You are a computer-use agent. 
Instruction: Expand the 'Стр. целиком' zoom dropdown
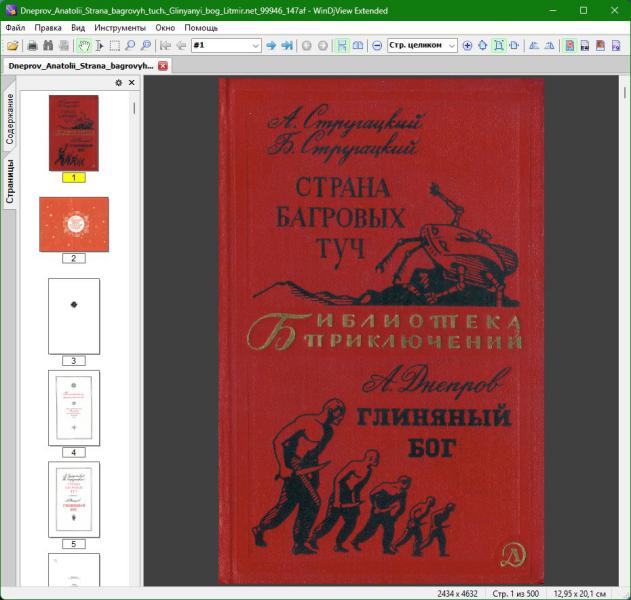pos(452,46)
